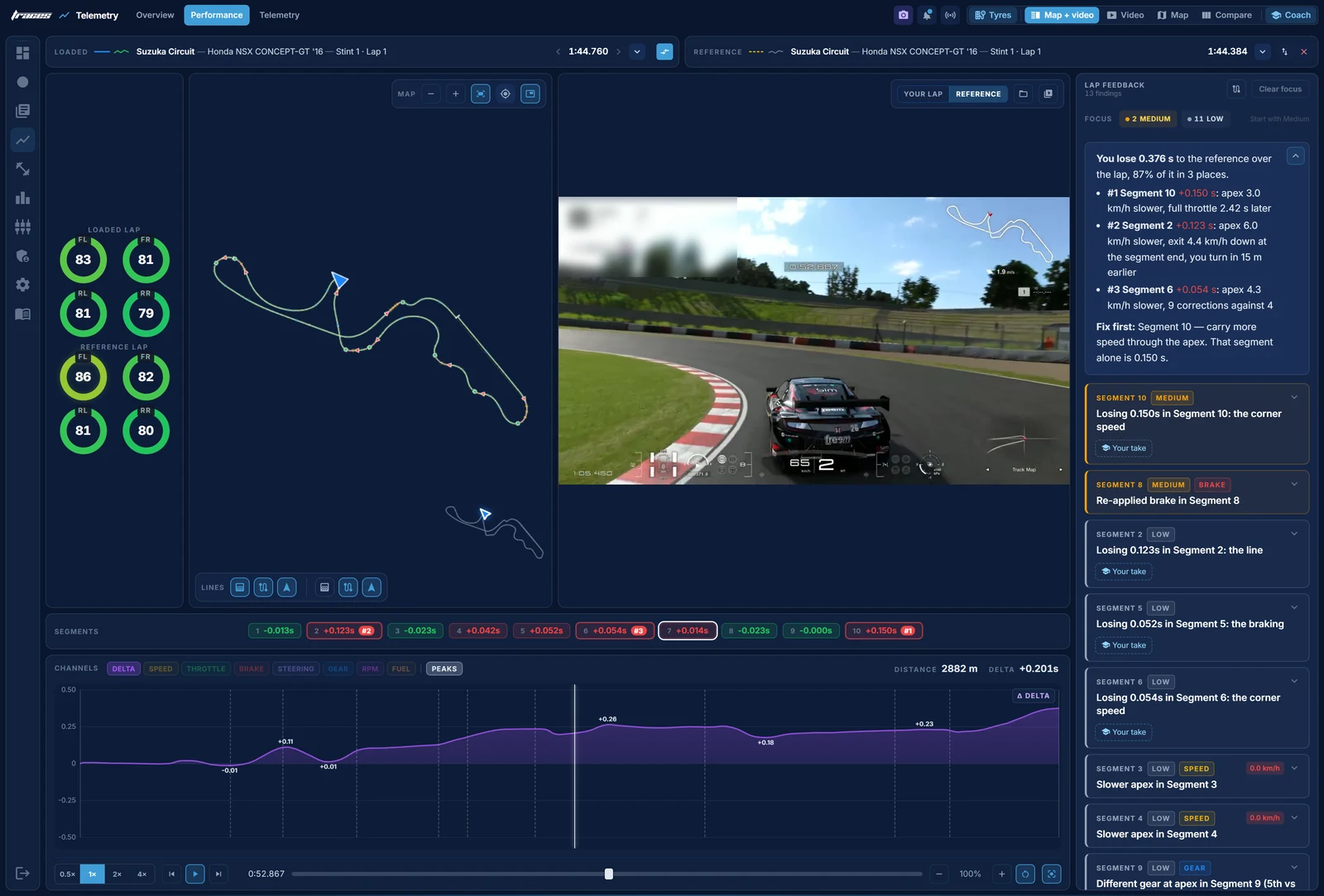Sort lap feedback findings

1236,89
